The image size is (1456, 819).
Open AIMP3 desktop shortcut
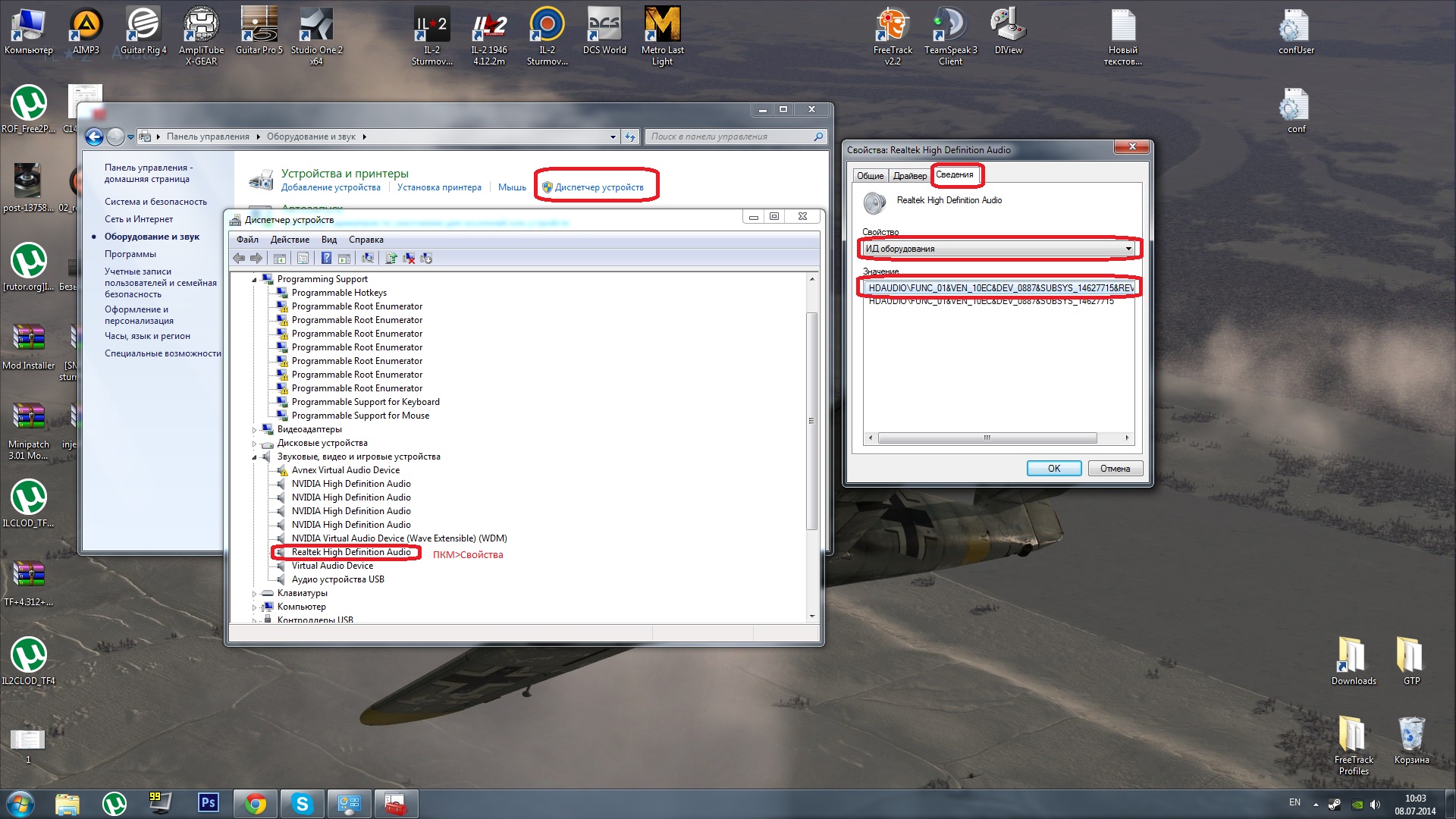[x=86, y=32]
